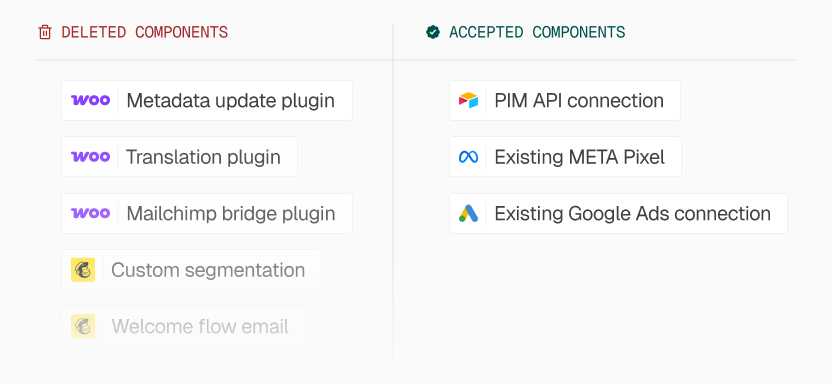Open the PIM API connection component

point(565,100)
